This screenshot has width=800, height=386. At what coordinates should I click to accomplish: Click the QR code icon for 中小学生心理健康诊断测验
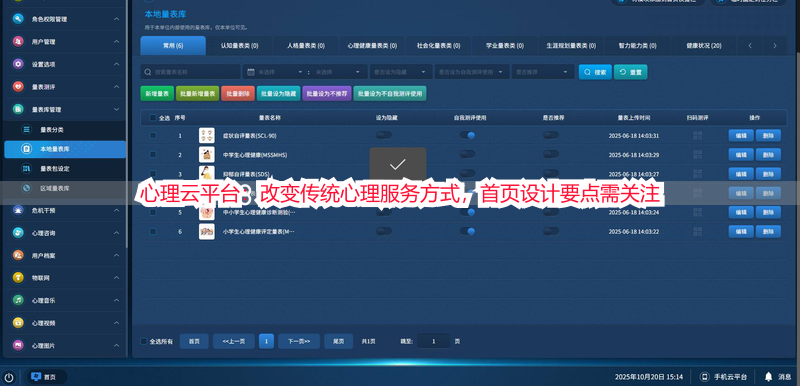[x=697, y=212]
